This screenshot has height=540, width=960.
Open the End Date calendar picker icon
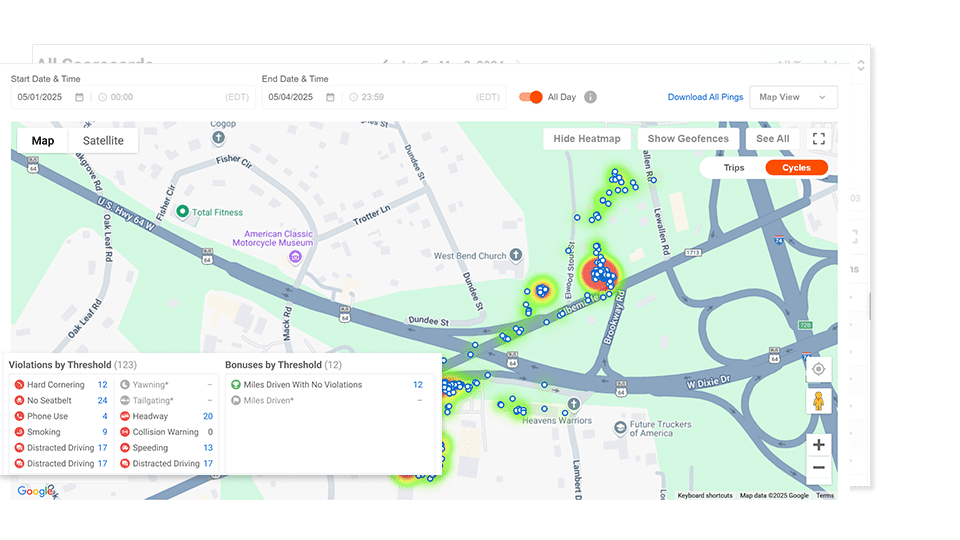330,97
